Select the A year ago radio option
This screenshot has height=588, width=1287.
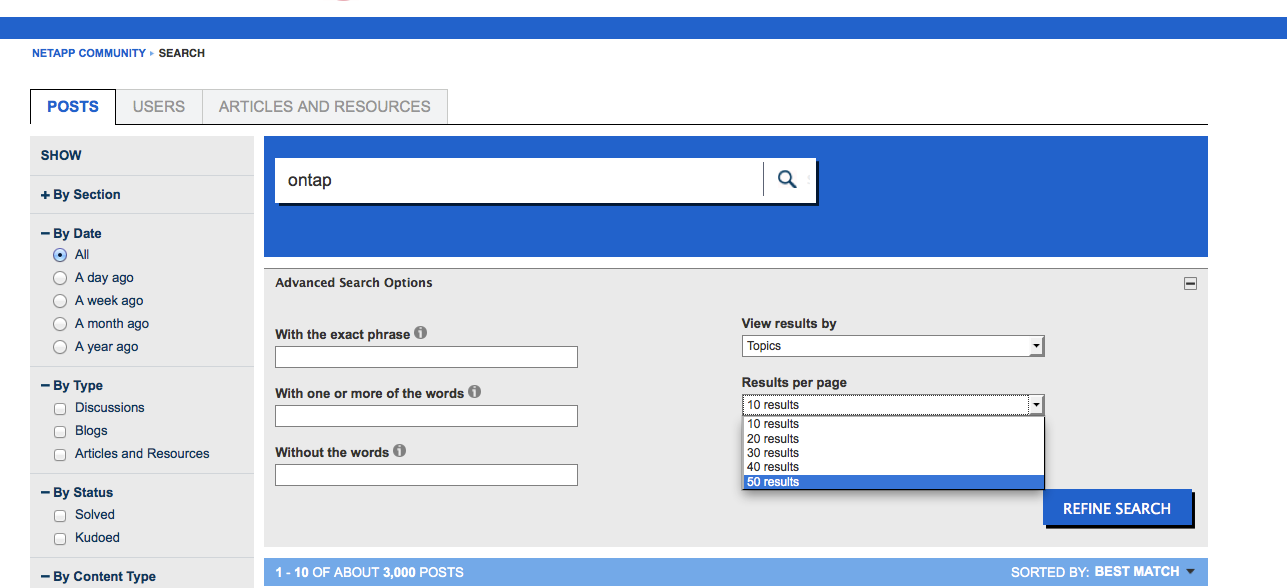pyautogui.click(x=60, y=347)
